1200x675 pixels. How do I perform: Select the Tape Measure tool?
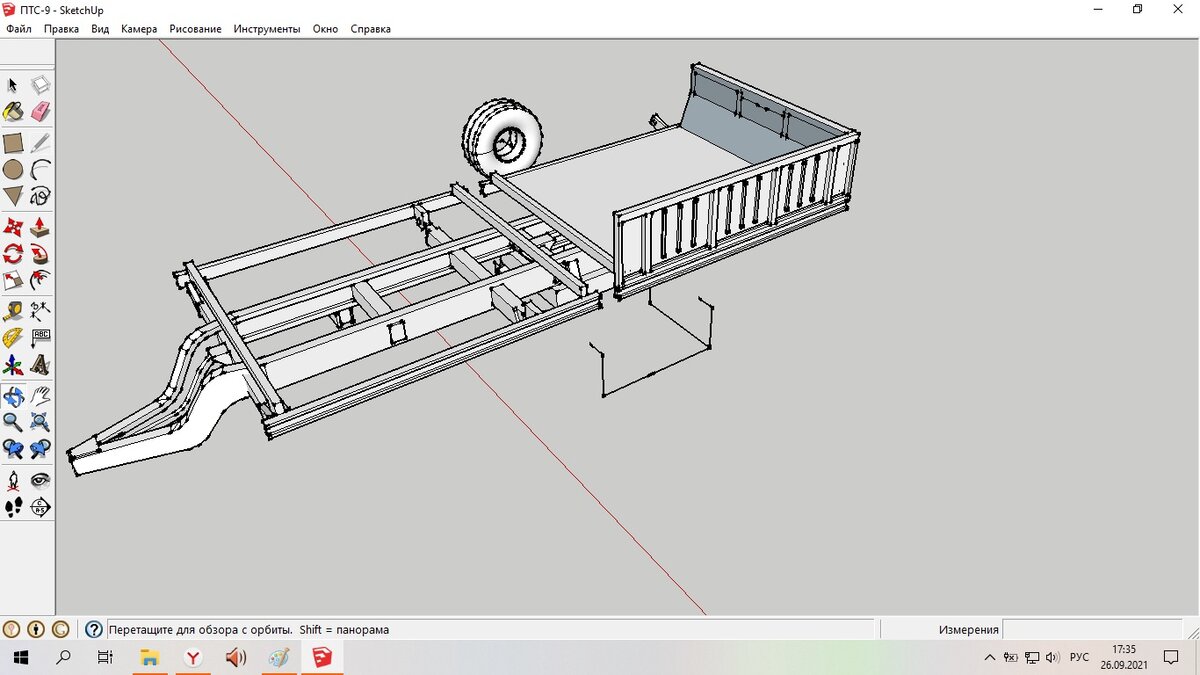click(x=13, y=311)
